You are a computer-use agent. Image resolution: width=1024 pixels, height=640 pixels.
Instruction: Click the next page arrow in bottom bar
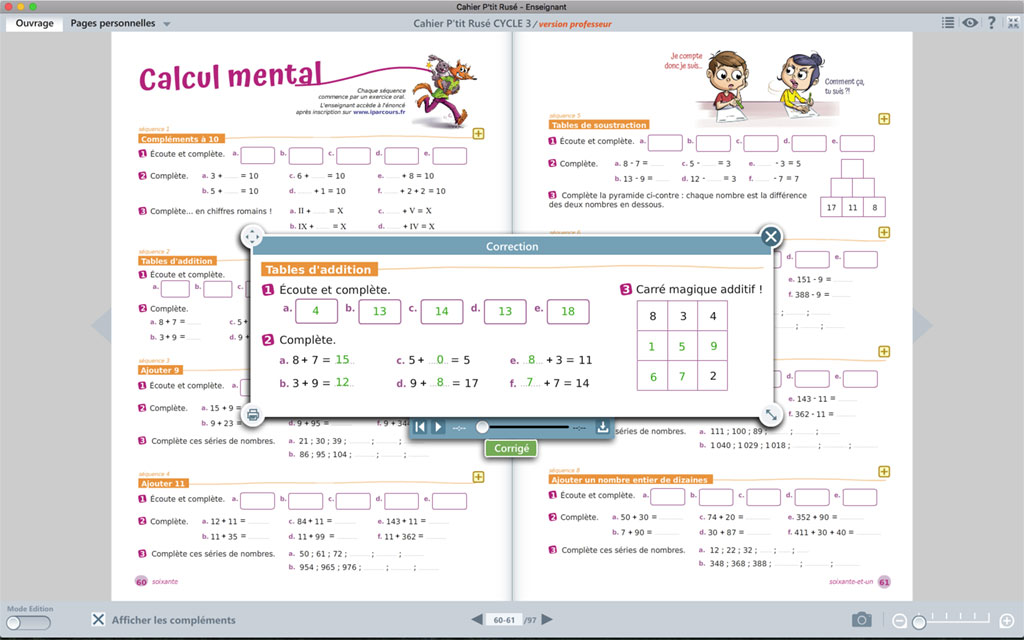pos(547,619)
